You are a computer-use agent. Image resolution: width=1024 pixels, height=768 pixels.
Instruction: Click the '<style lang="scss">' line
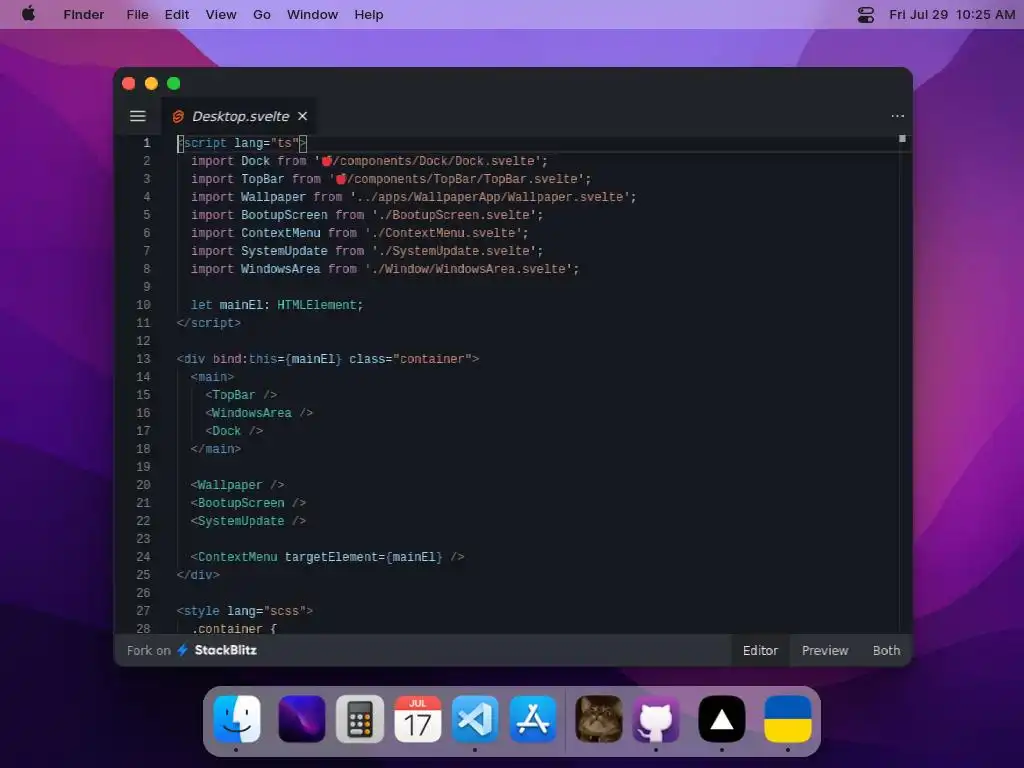pos(245,611)
